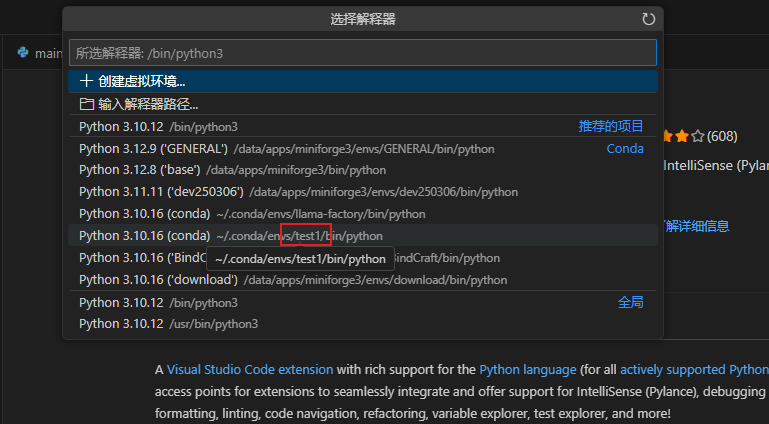Click the folder icon beside 输入解释器路径
This screenshot has height=424, width=769.
coord(86,104)
